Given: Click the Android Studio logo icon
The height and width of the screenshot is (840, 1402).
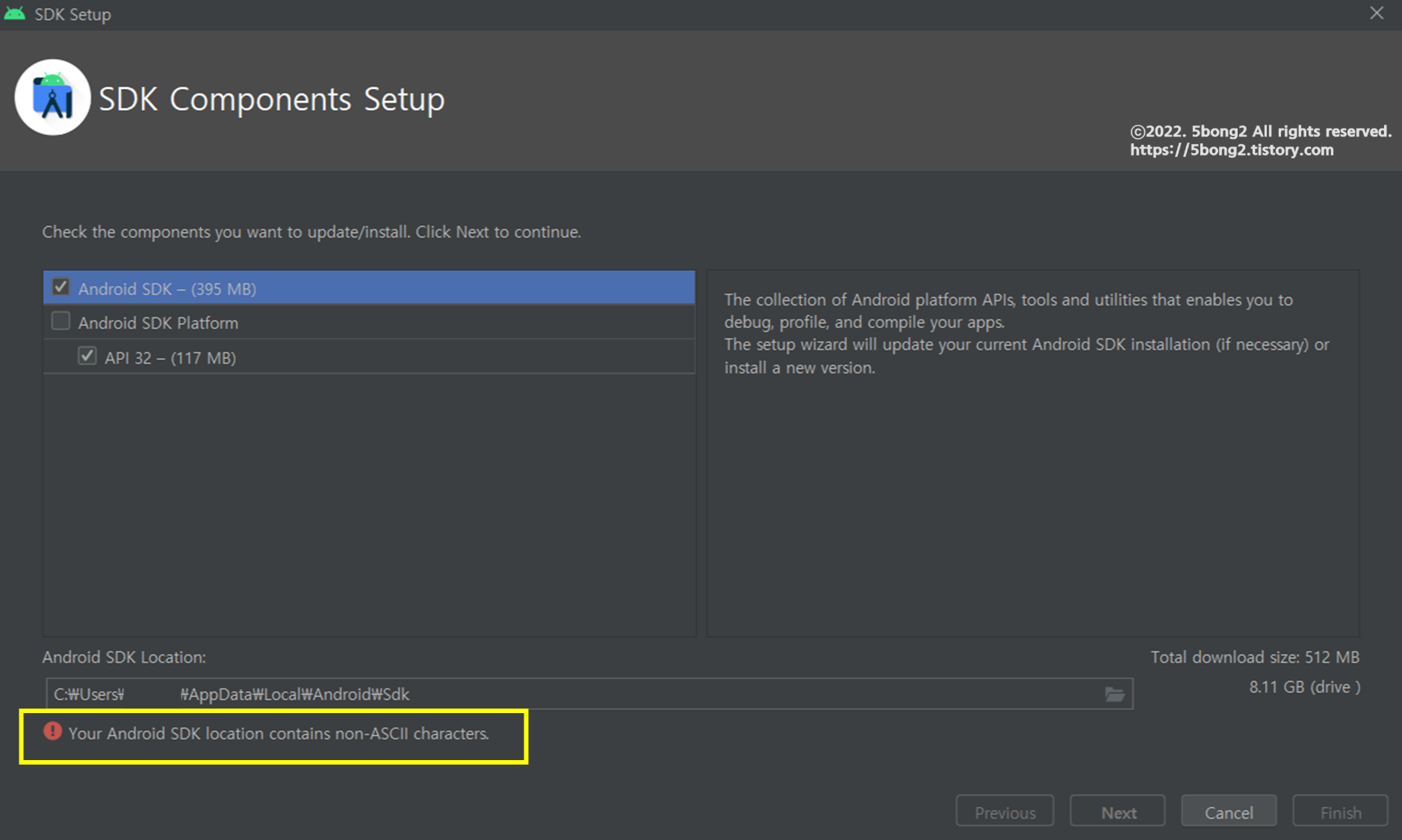Looking at the screenshot, I should click(x=52, y=98).
